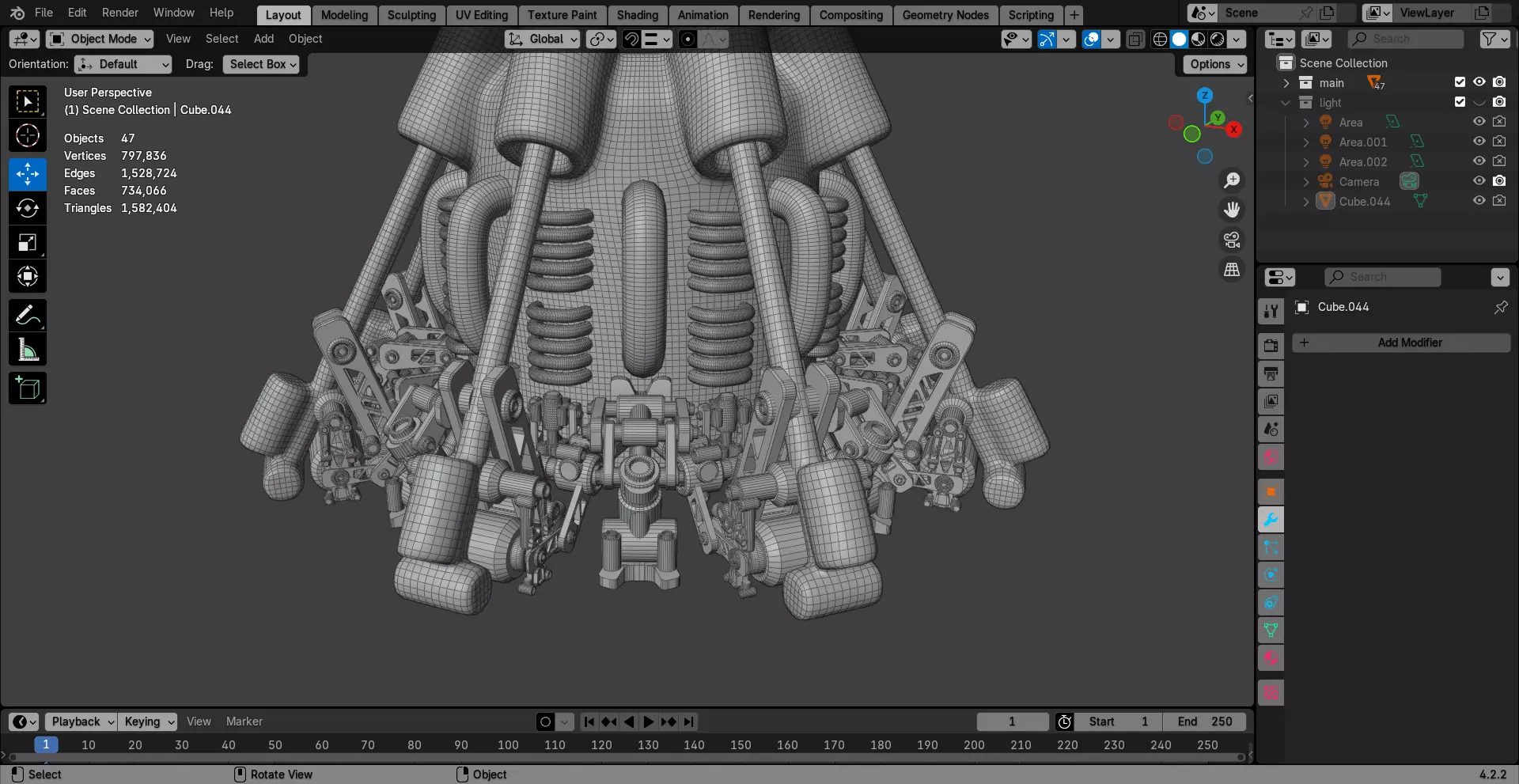
Task: Switch to solid viewport shading
Action: 1179,39
